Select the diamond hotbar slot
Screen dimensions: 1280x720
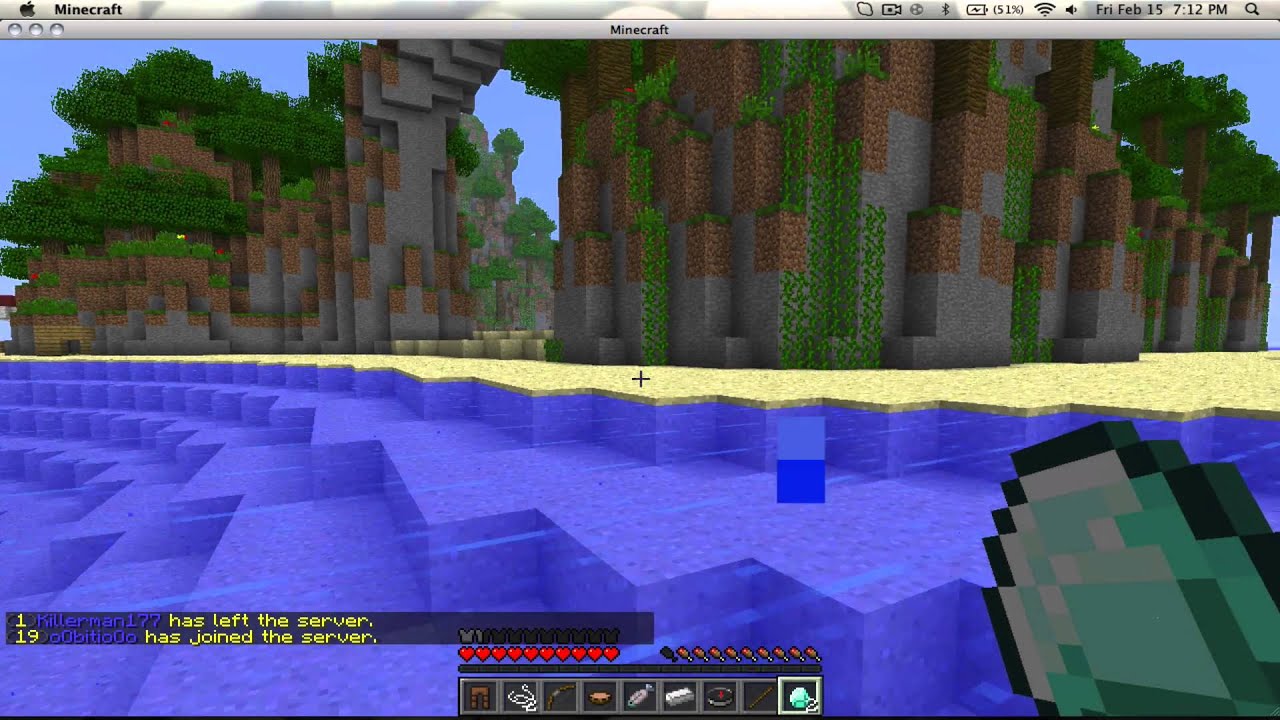[x=800, y=697]
